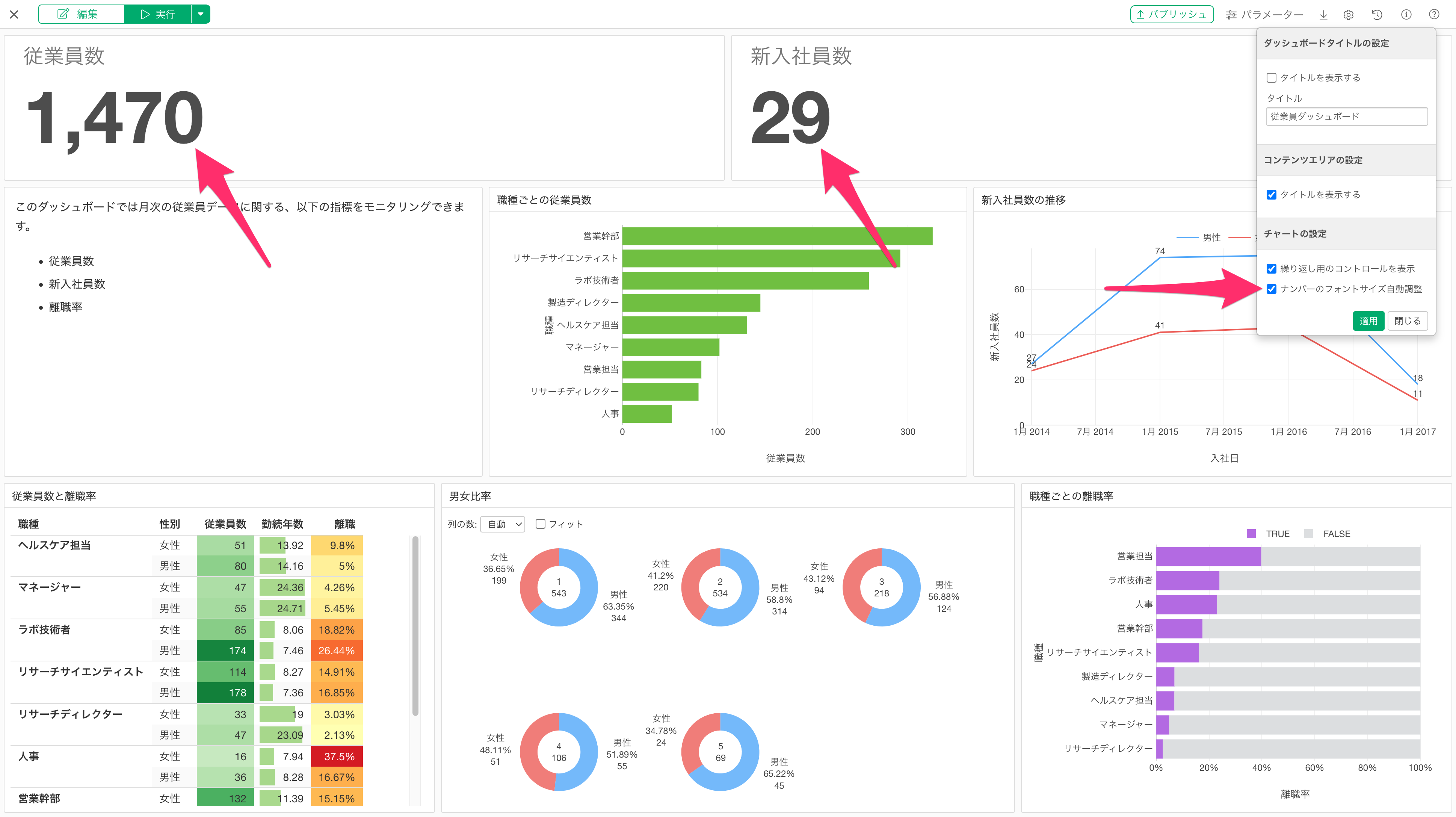
Task: Click the 職種ごとの離職率 chart title
Action: [1071, 496]
